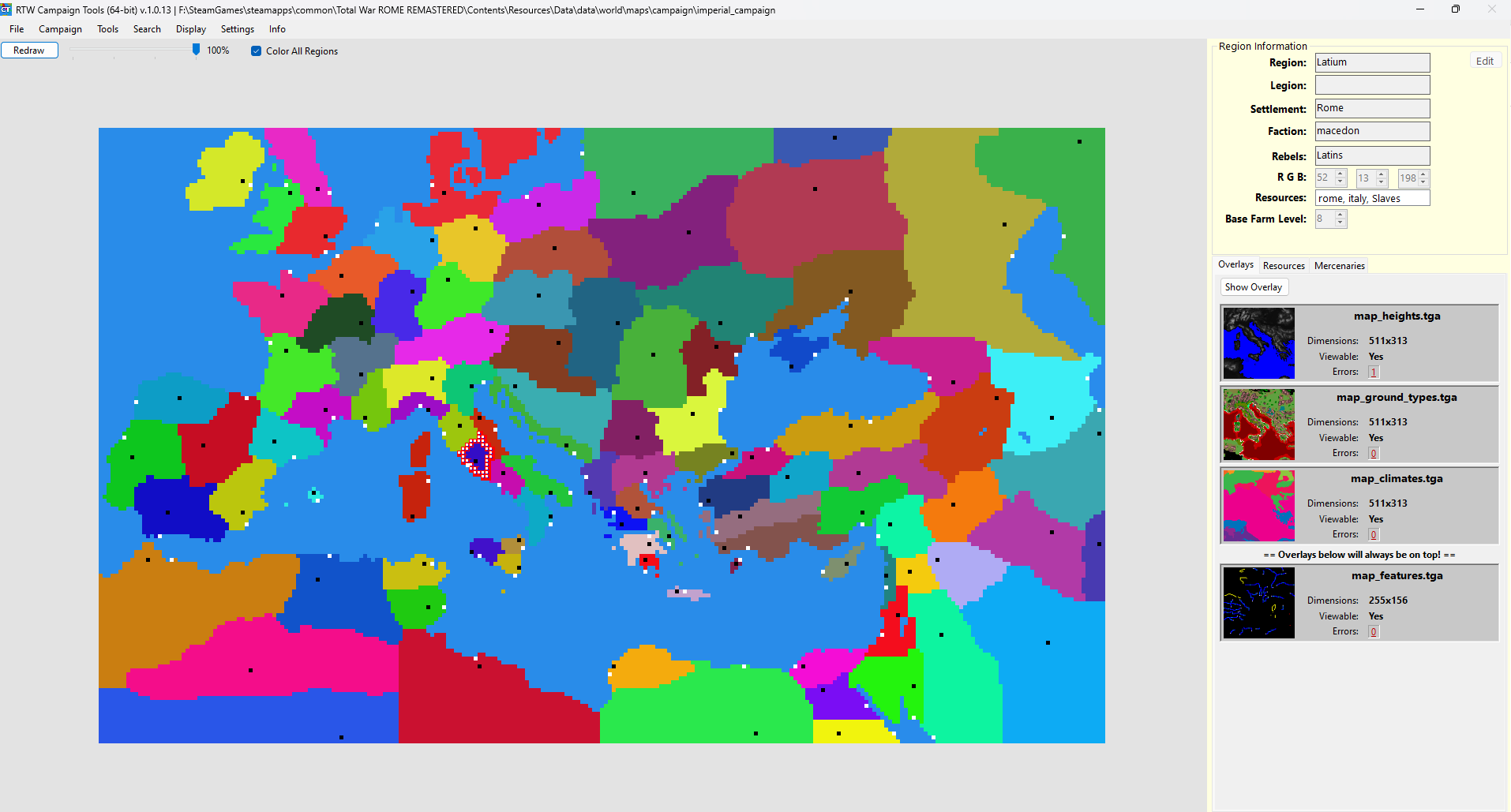This screenshot has height=812, width=1511.
Task: Select the map_features.tga thumbnail
Action: tap(1259, 603)
